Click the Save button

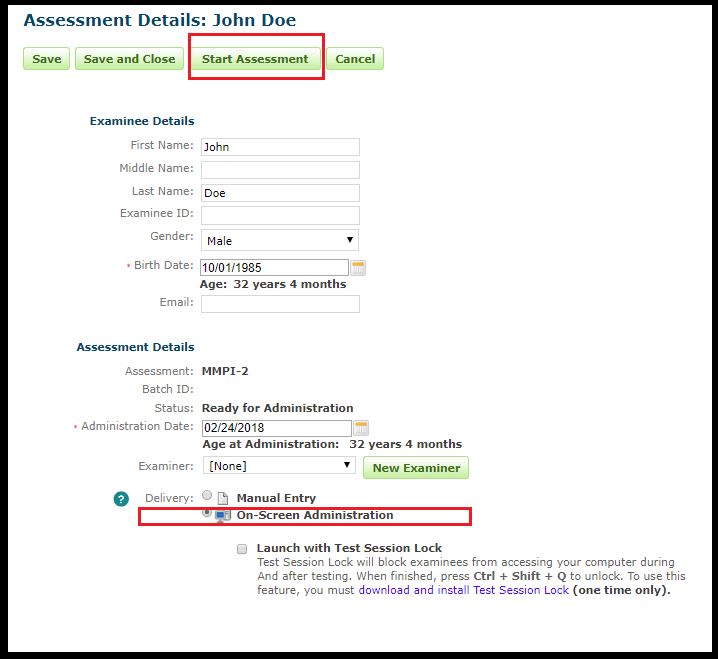click(46, 59)
